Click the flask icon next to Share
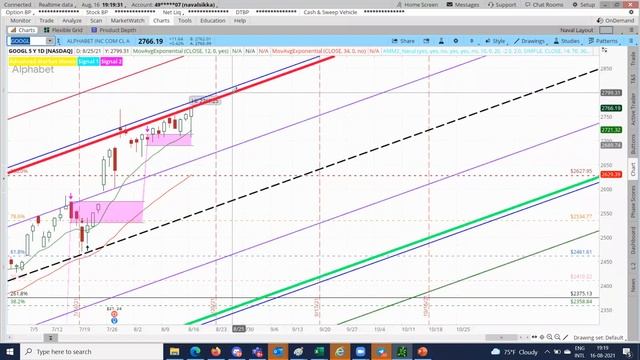640x360 pixels. click(x=441, y=41)
